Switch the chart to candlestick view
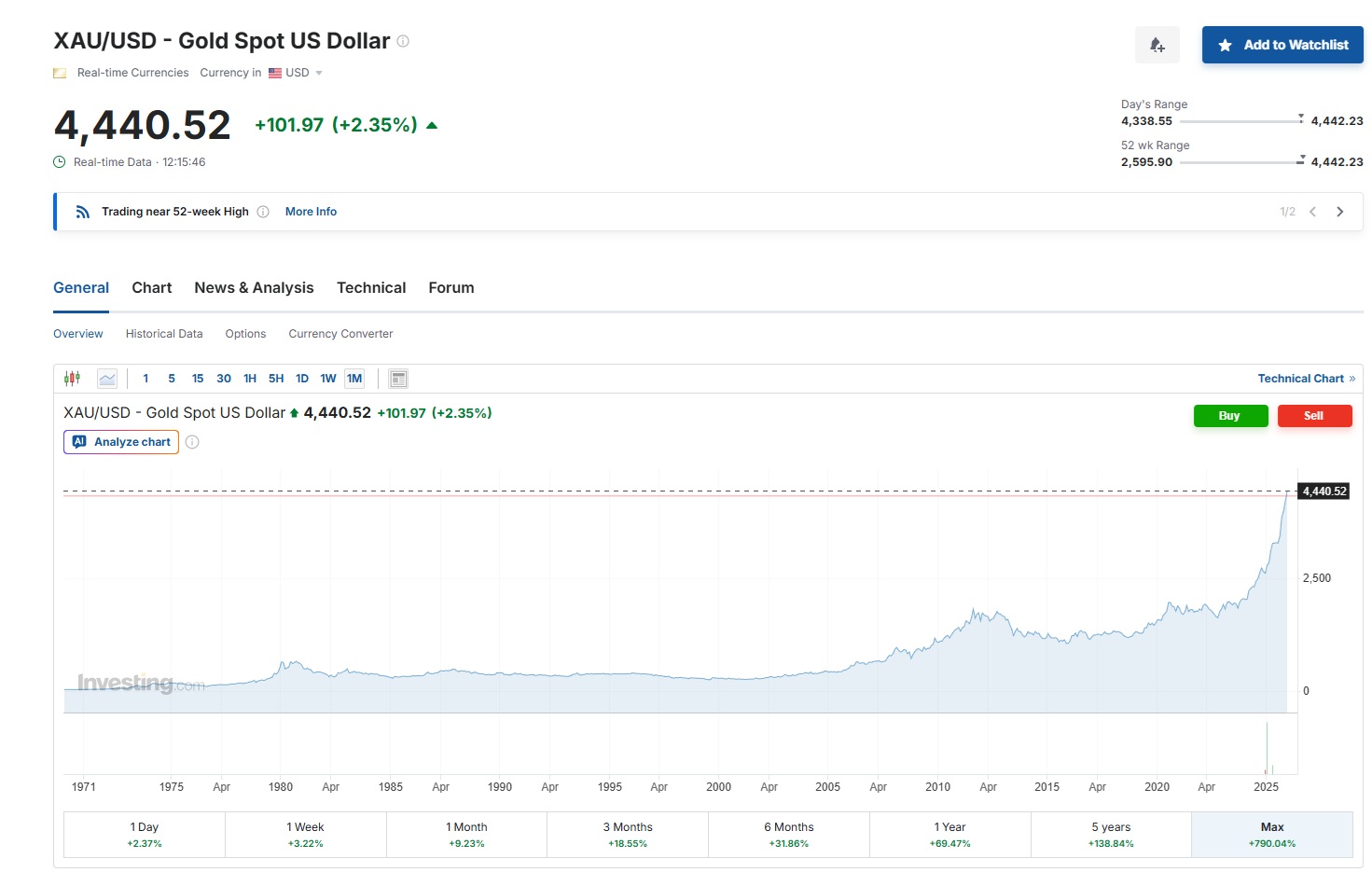The width and height of the screenshot is (1372, 886). [x=72, y=379]
